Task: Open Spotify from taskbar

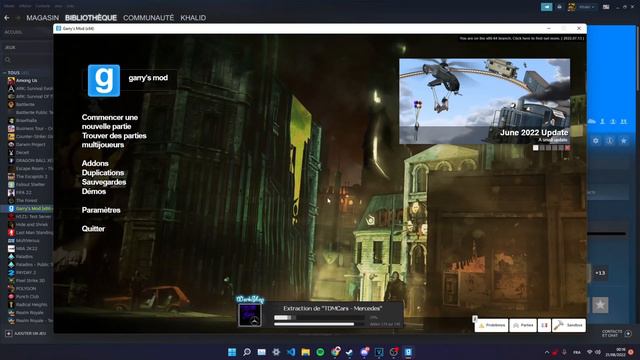Action: [320, 352]
